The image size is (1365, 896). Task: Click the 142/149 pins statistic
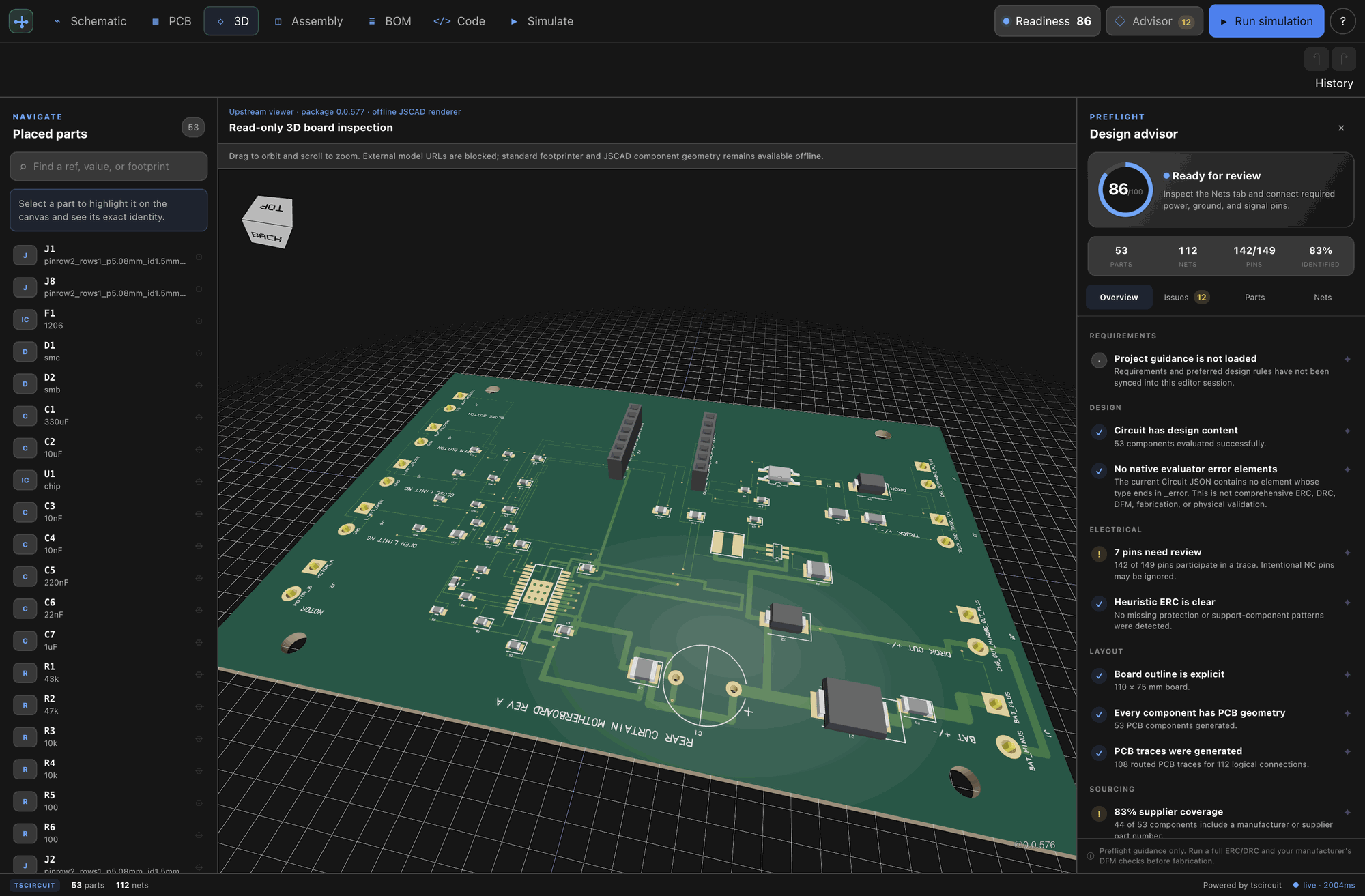point(1254,256)
